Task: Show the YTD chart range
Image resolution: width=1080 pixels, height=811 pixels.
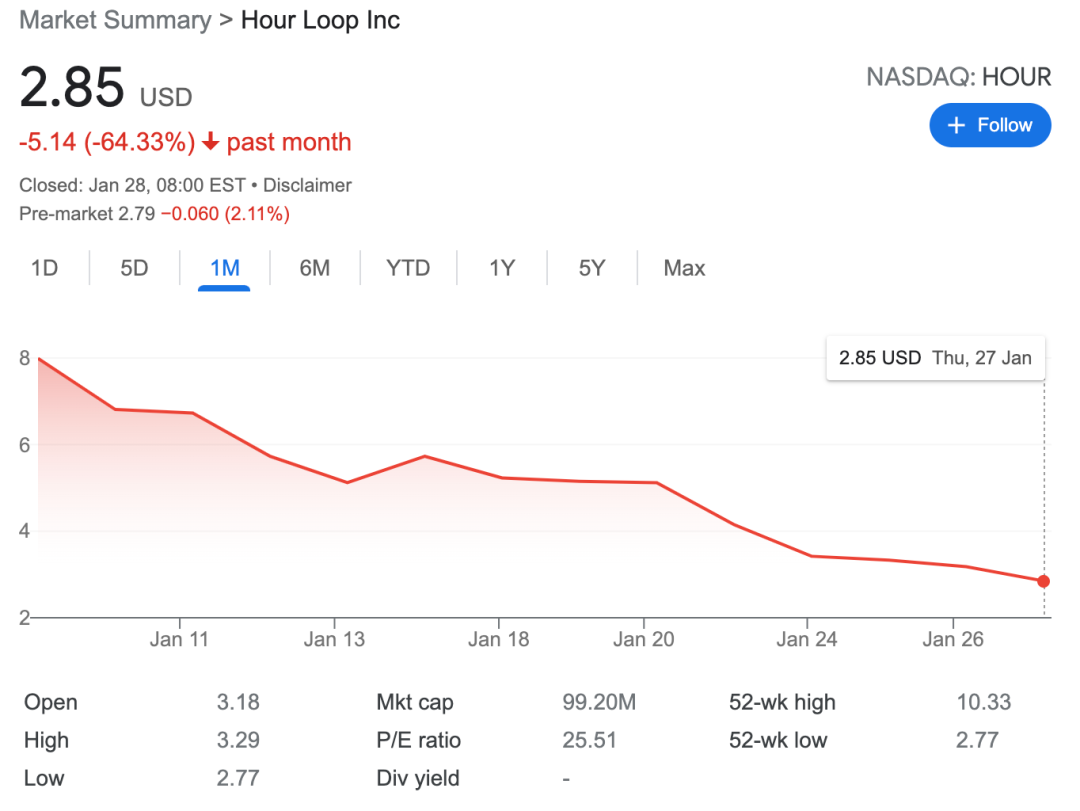Action: click(x=408, y=268)
